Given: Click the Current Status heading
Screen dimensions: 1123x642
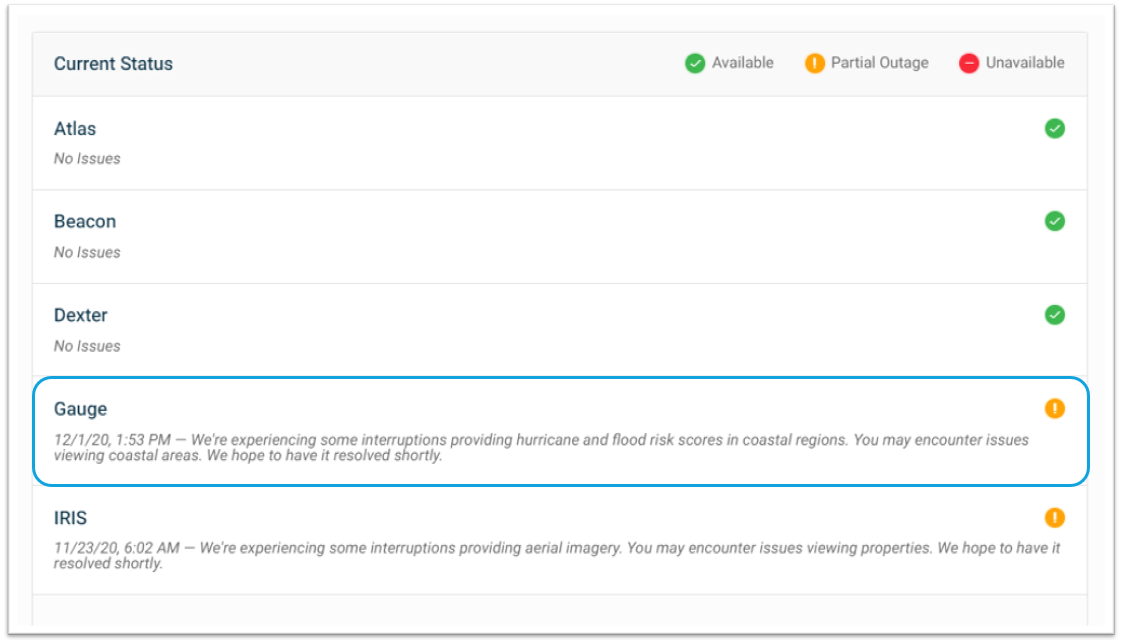Looking at the screenshot, I should pyautogui.click(x=113, y=64).
